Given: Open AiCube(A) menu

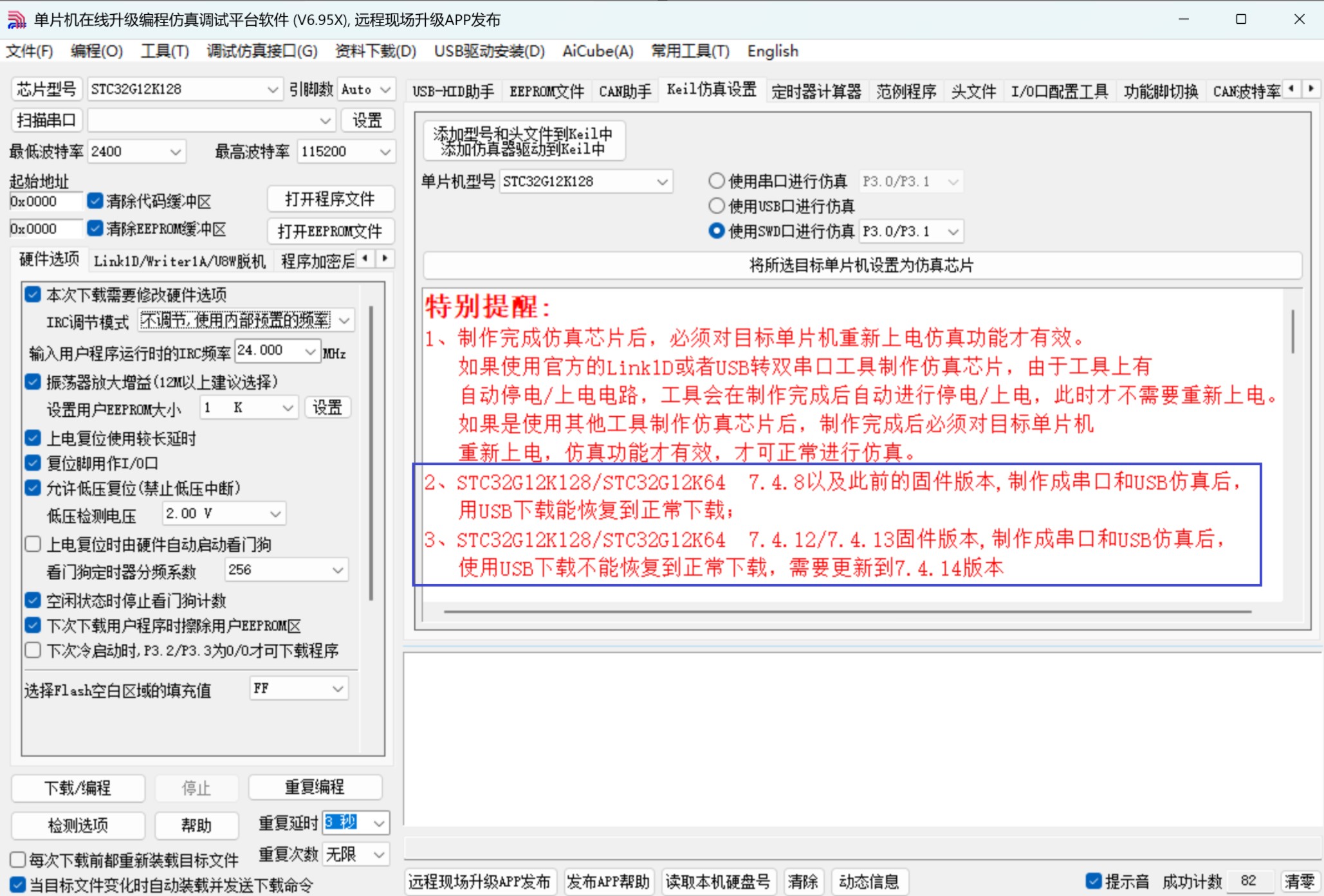Looking at the screenshot, I should pyautogui.click(x=598, y=51).
